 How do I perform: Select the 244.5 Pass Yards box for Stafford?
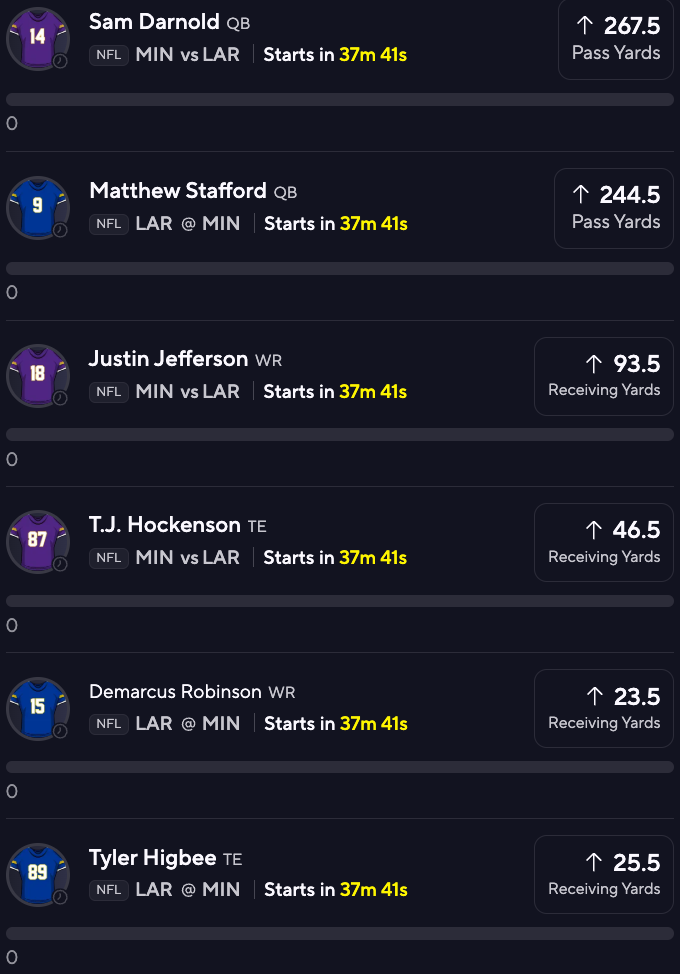click(614, 208)
